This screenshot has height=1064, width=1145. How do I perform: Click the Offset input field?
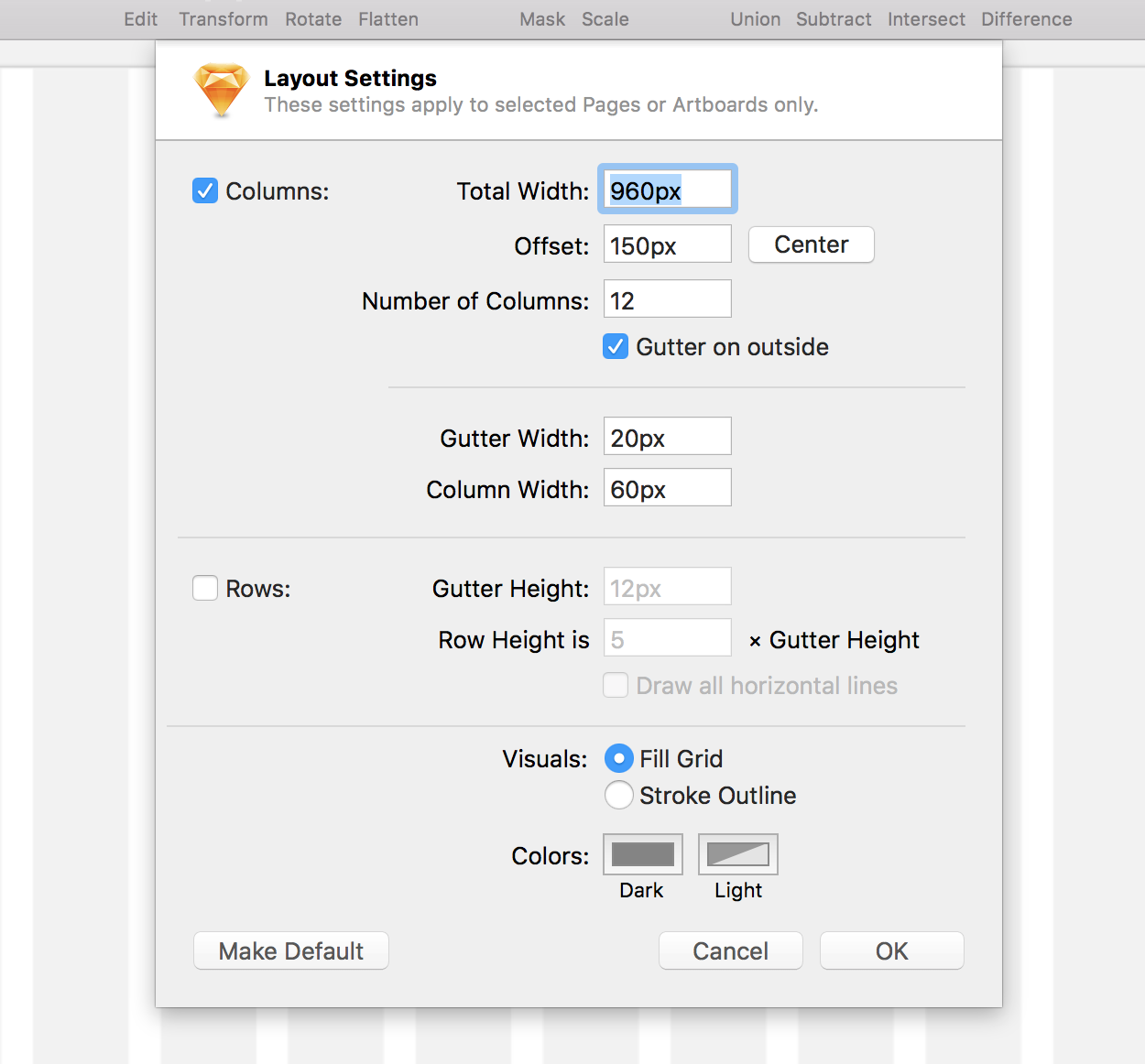click(x=667, y=244)
